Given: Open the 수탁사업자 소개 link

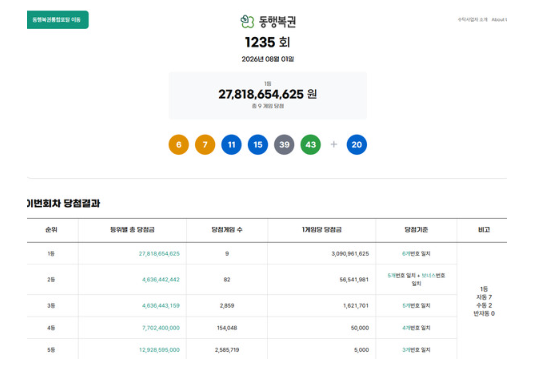Looking at the screenshot, I should [x=472, y=20].
